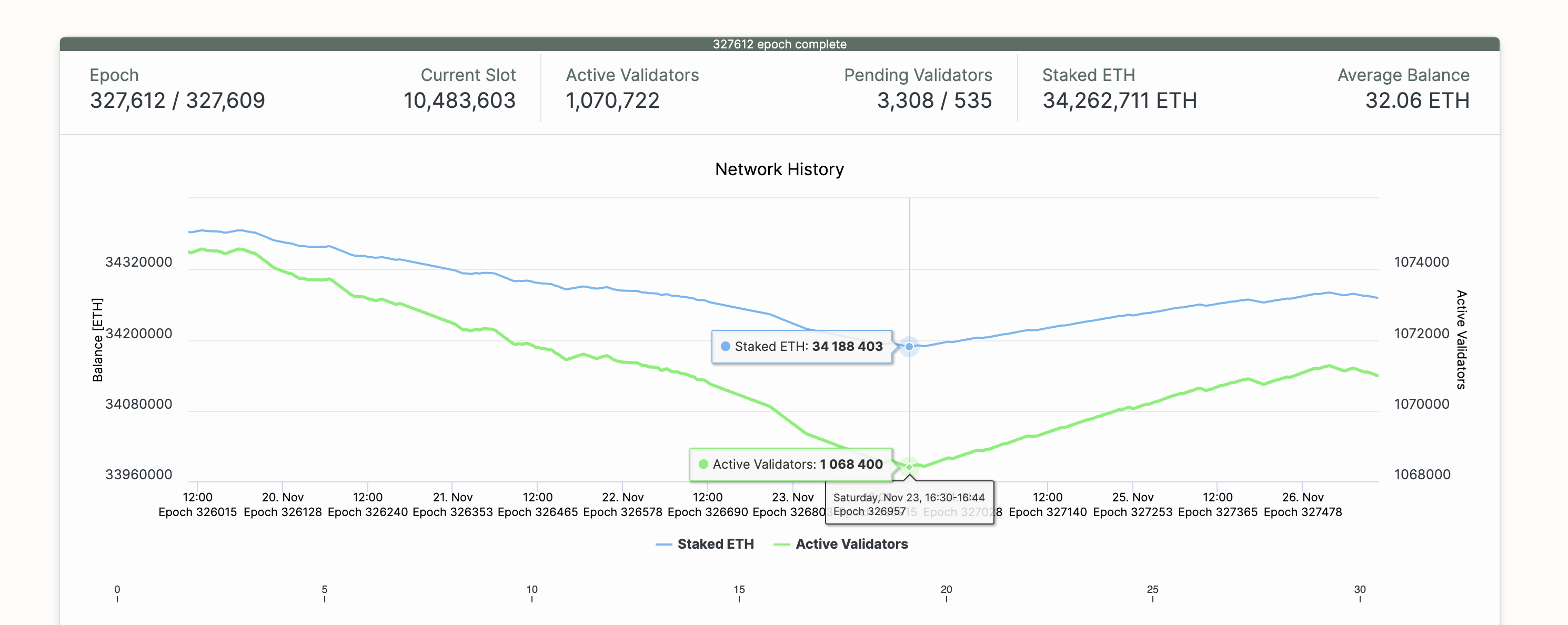Click the Network History chart title
Image resolution: width=1568 pixels, height=625 pixels.
779,169
